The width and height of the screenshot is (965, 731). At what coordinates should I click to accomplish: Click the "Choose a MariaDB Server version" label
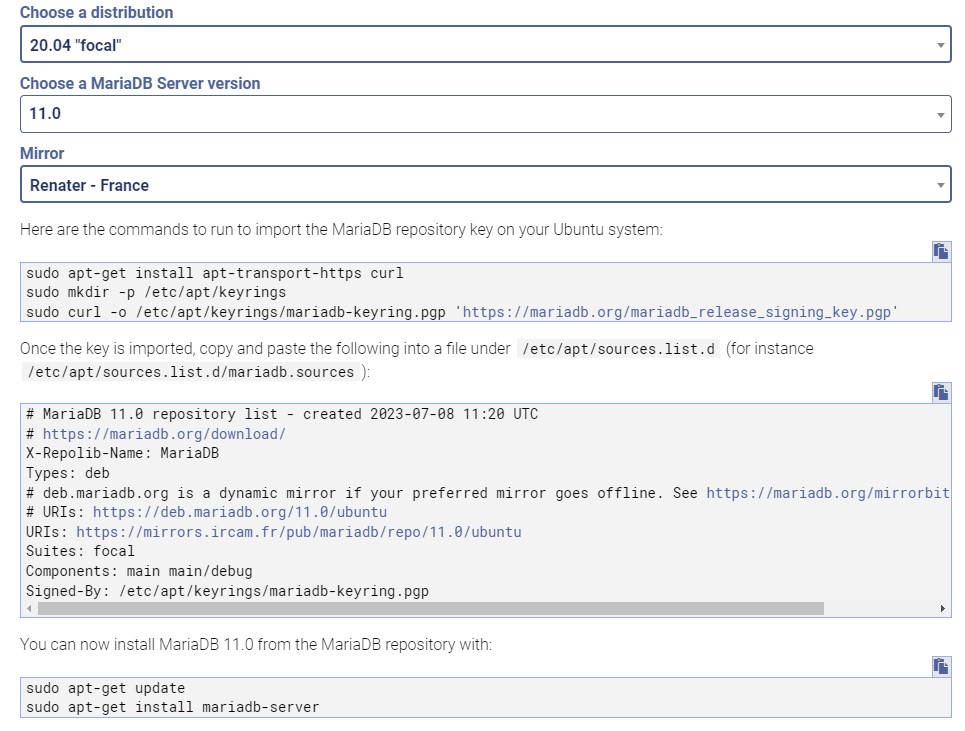pyautogui.click(x=140, y=84)
